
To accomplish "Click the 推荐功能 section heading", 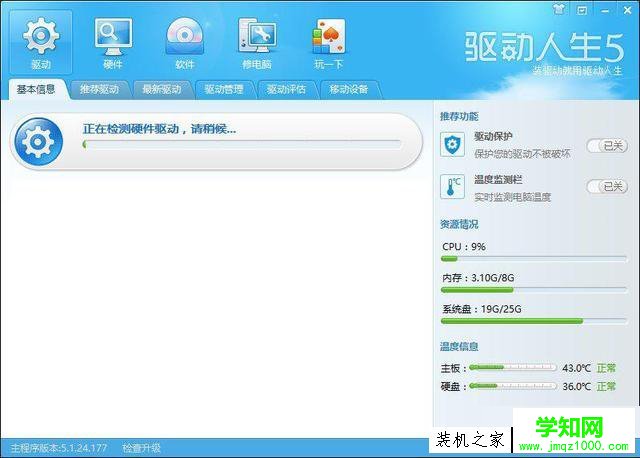I will [x=459, y=116].
